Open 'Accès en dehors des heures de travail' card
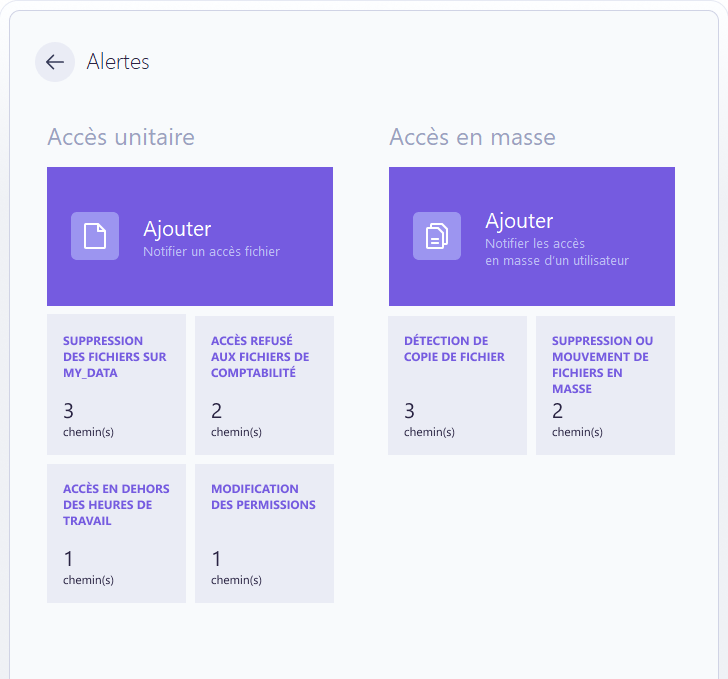Viewport: 728px width, 679px height. (117, 533)
